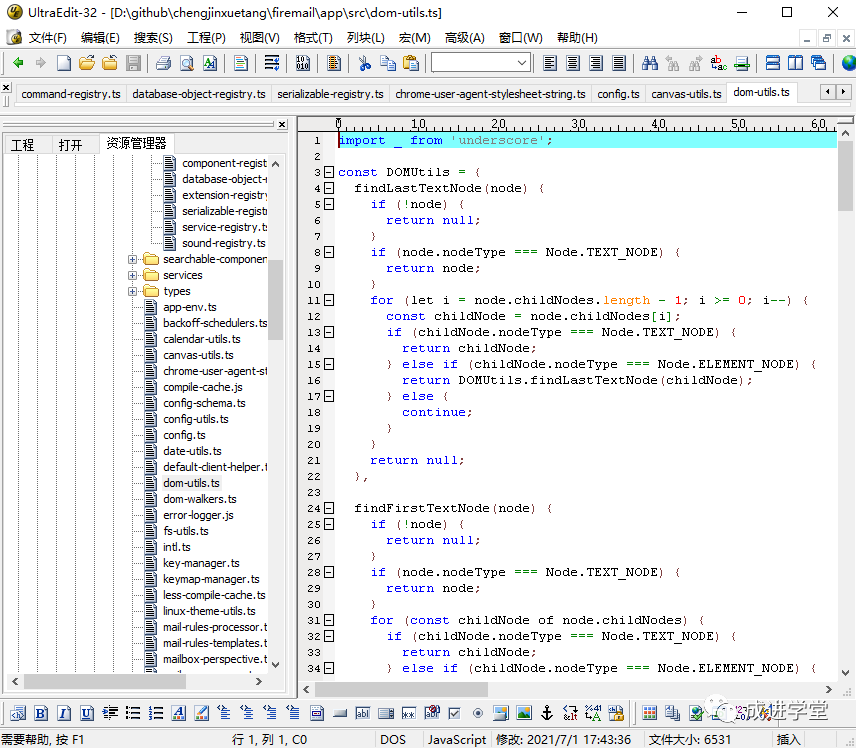856x748 pixels.
Task: Click file tree vertical scrollbar thumb
Action: (x=276, y=300)
